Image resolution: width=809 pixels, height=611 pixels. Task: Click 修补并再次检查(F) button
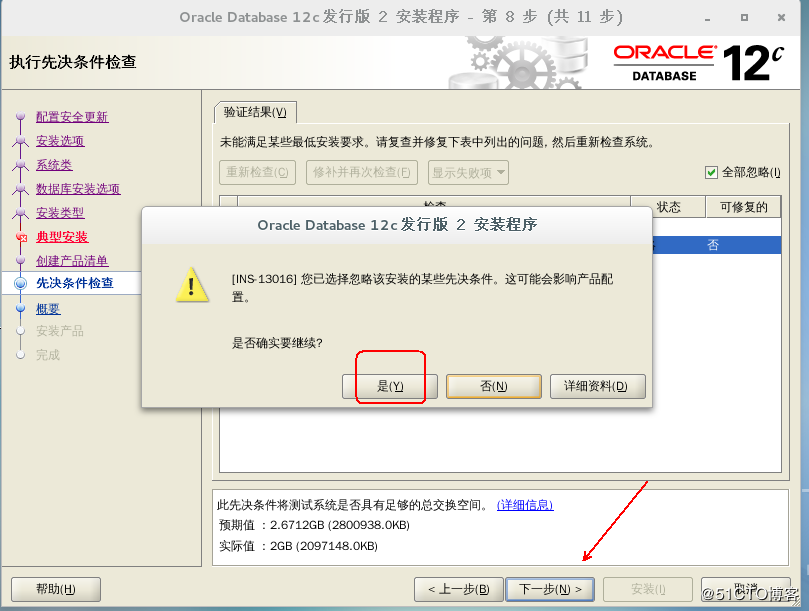coord(362,172)
